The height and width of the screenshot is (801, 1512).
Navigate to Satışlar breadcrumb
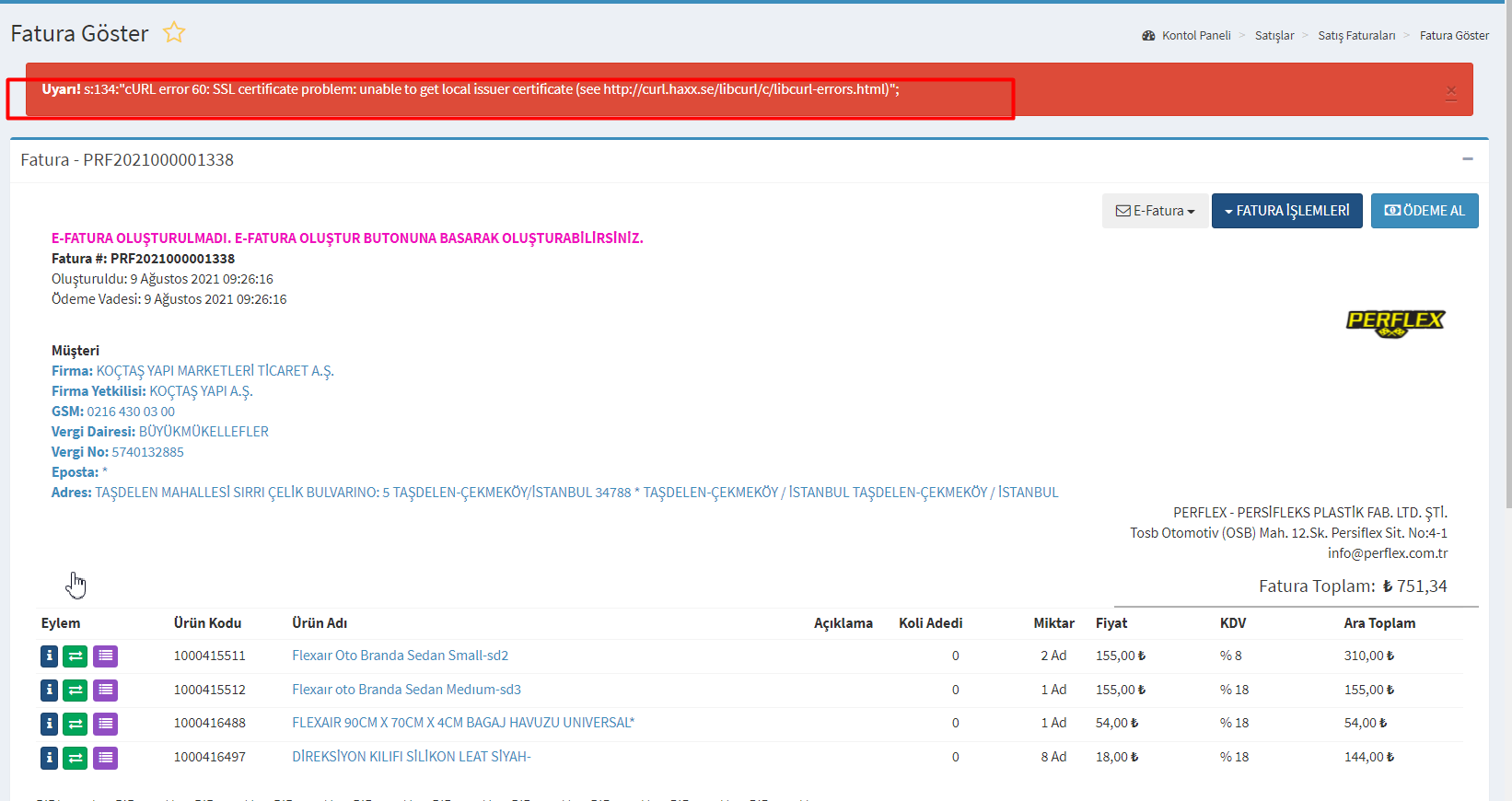click(1274, 36)
